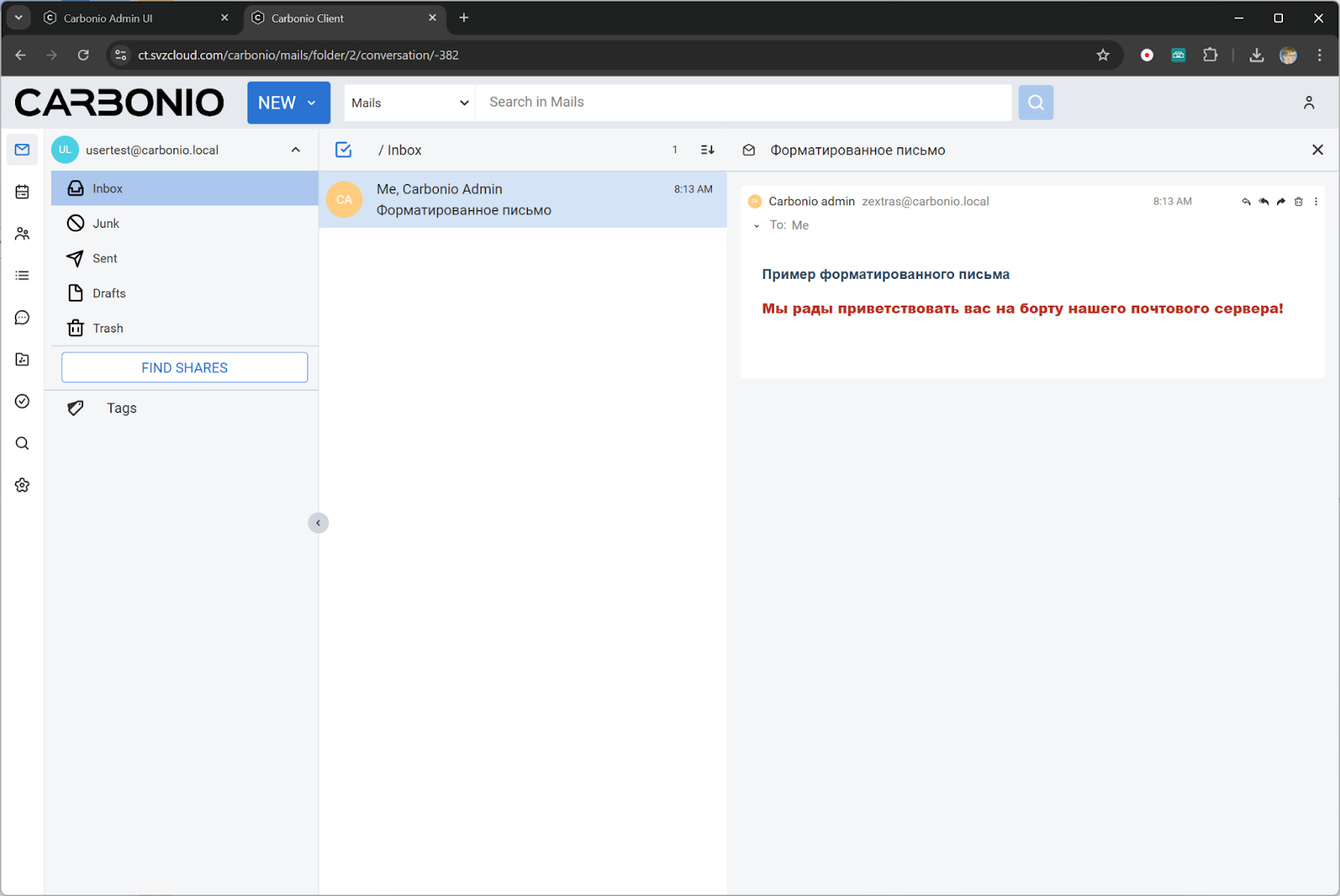Click the 8:13 AM timestamp in the message list
The height and width of the screenshot is (896, 1340).
tap(693, 189)
